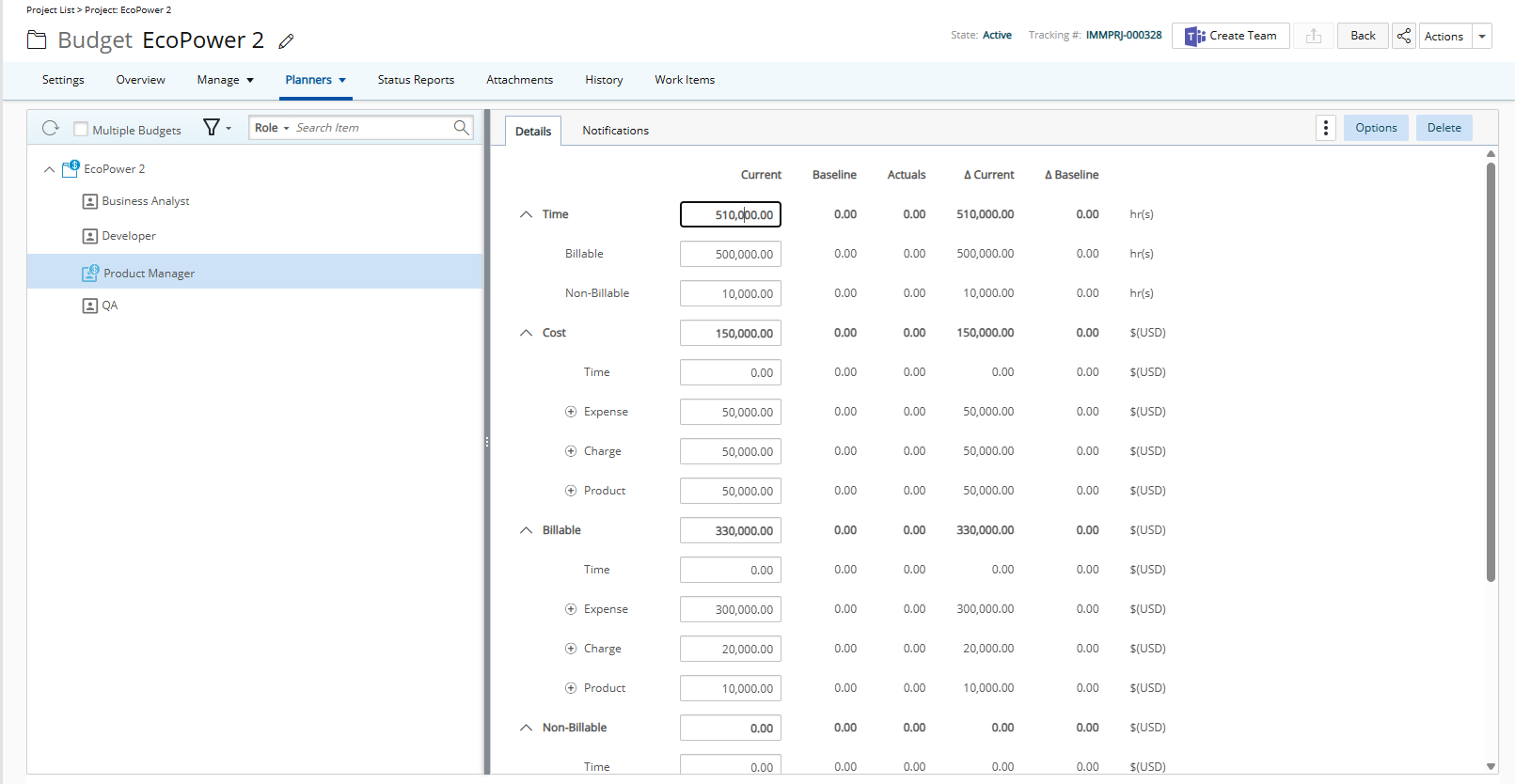Click the Developer role icon
This screenshot has height=784, width=1515.
tap(90, 236)
